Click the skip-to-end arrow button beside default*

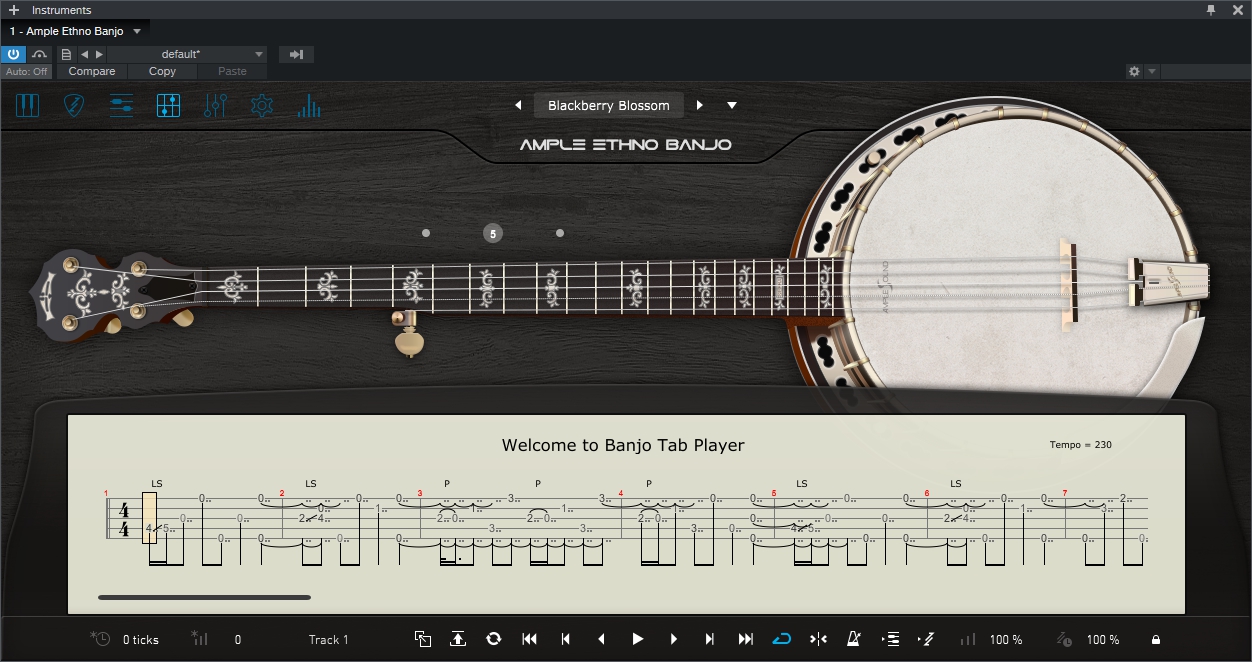[x=296, y=54]
